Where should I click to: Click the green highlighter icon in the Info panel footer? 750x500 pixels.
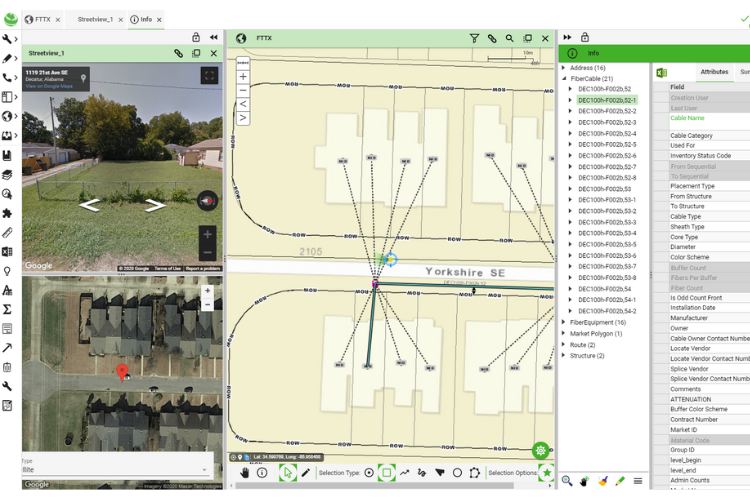[620, 481]
